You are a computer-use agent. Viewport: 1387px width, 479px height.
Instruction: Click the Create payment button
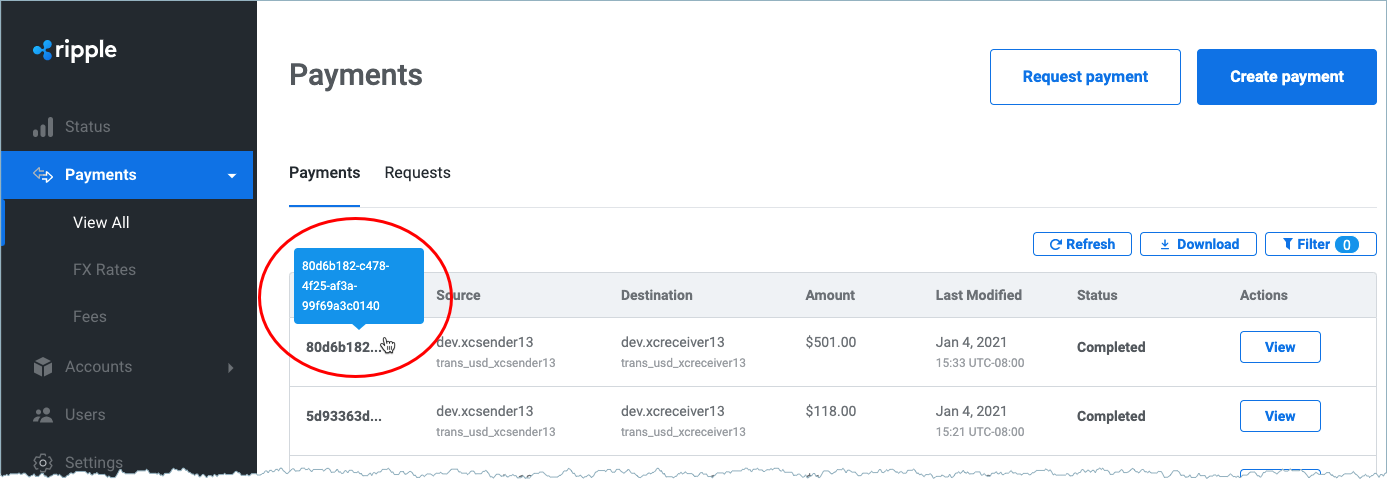(1287, 77)
